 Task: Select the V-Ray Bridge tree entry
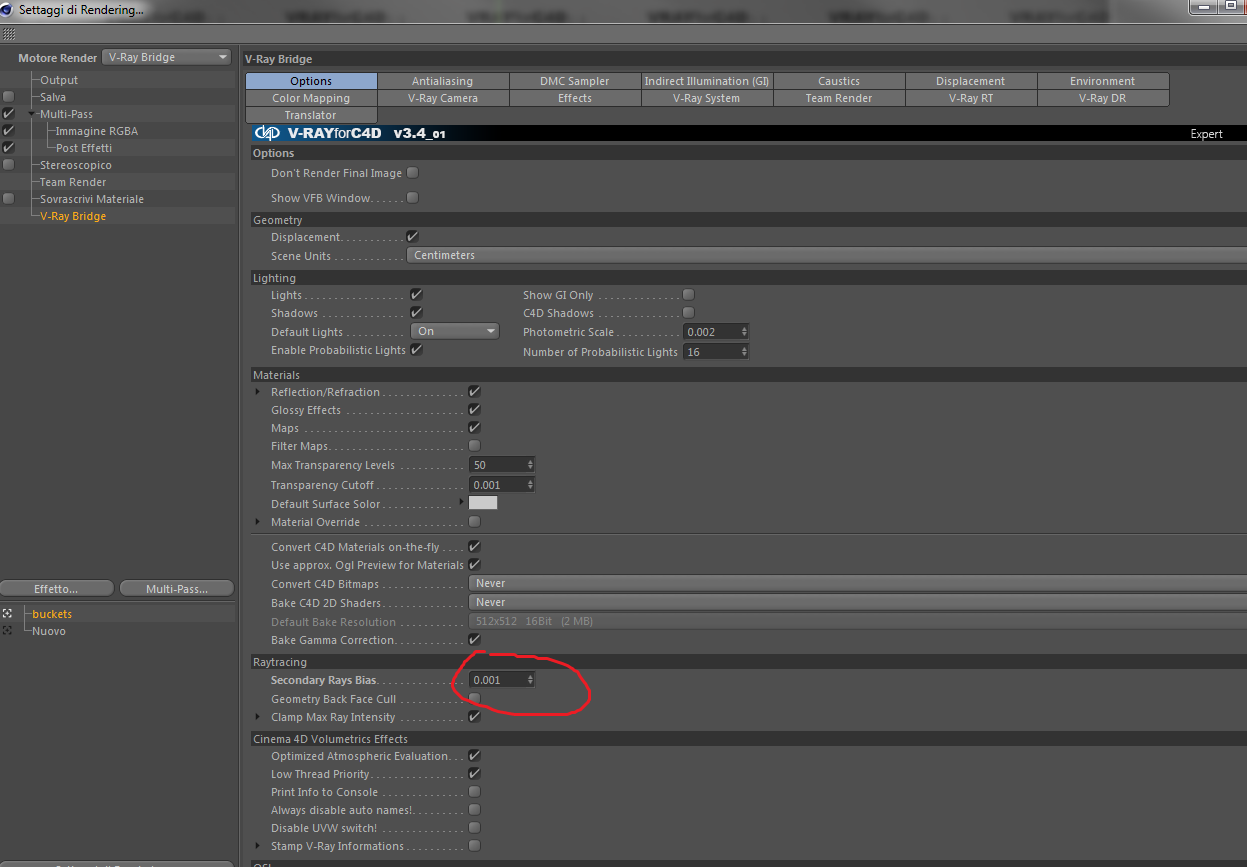point(73,216)
